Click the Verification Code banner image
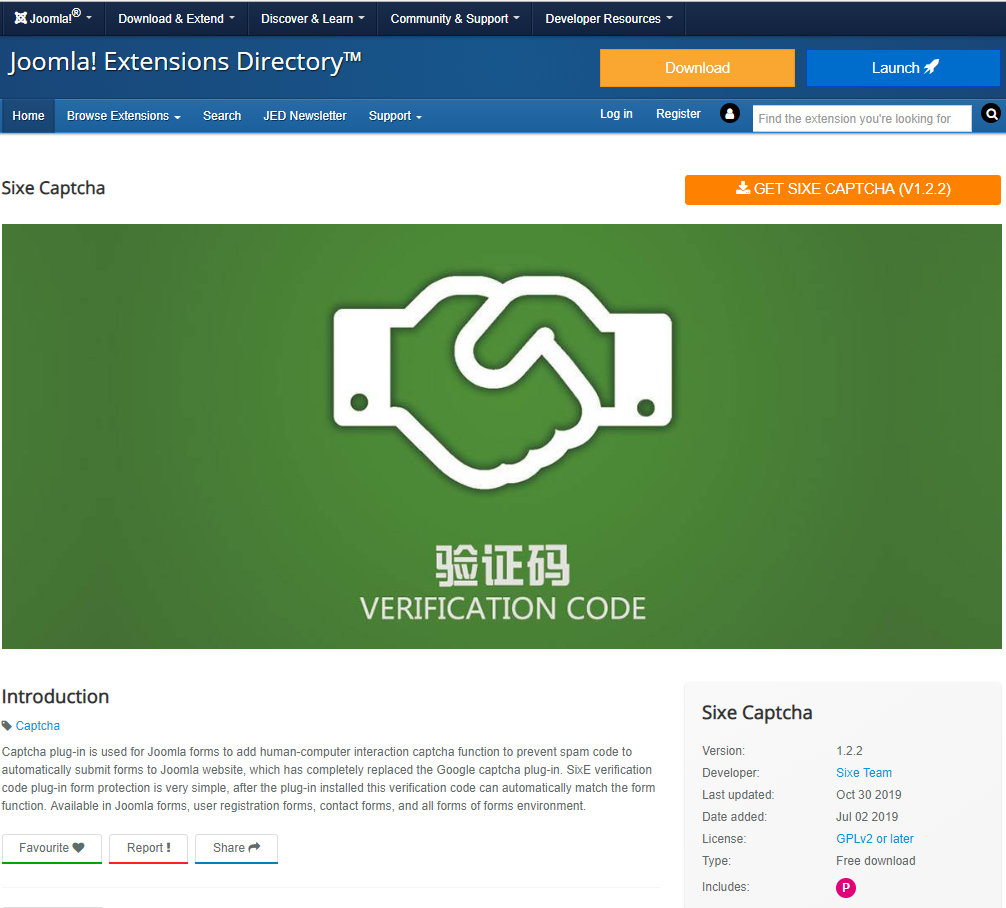The height and width of the screenshot is (908, 1006). point(502,436)
